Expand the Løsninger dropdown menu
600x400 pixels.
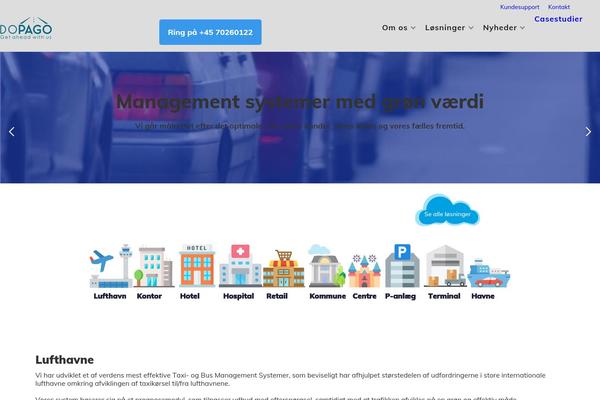pyautogui.click(x=449, y=28)
